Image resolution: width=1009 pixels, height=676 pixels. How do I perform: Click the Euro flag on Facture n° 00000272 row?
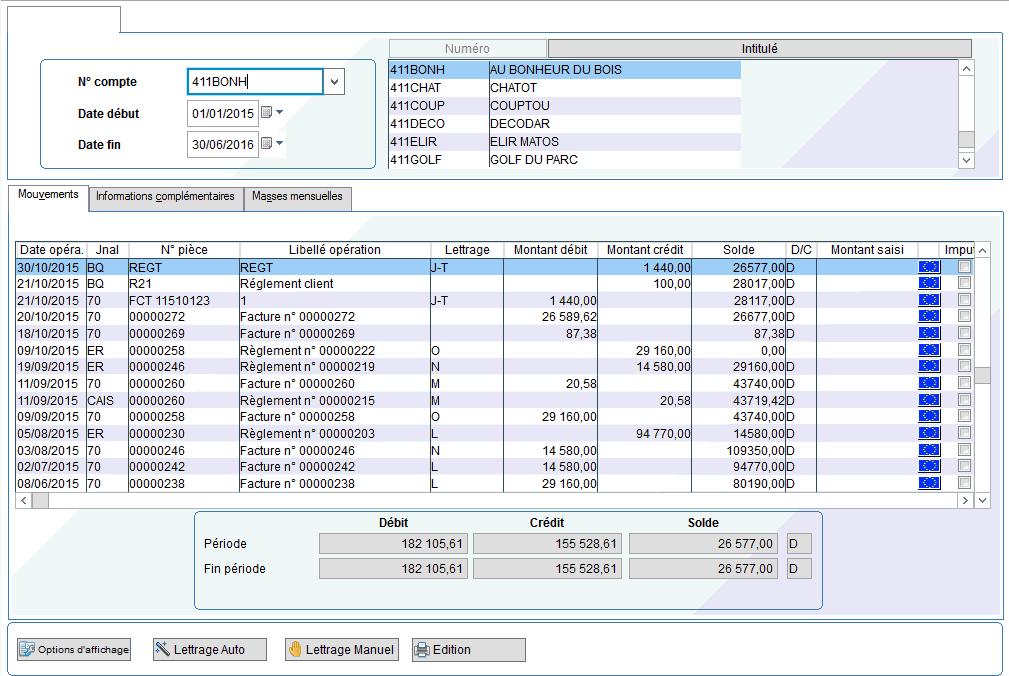[929, 317]
